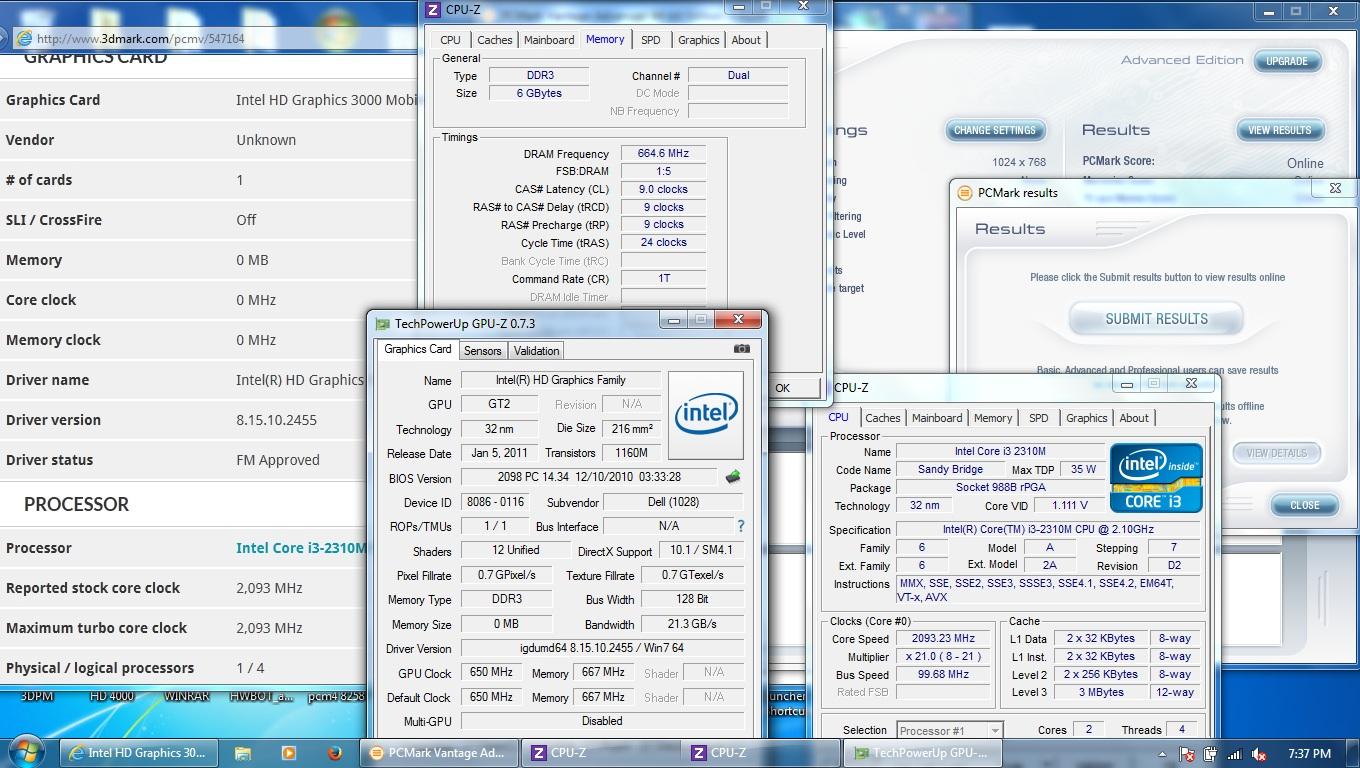Viewport: 1360px width, 768px height.
Task: Open the Action Center flag icon
Action: tap(1188, 754)
